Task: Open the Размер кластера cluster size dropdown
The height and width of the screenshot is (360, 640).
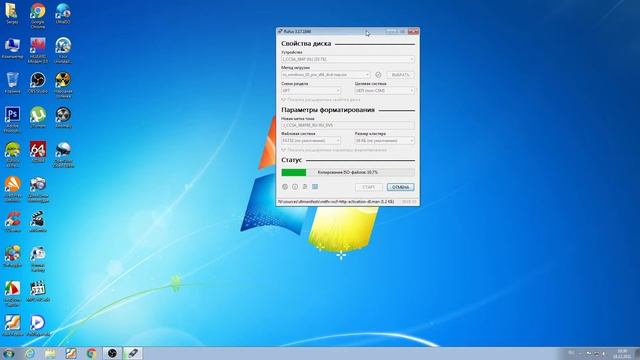Action: [384, 140]
